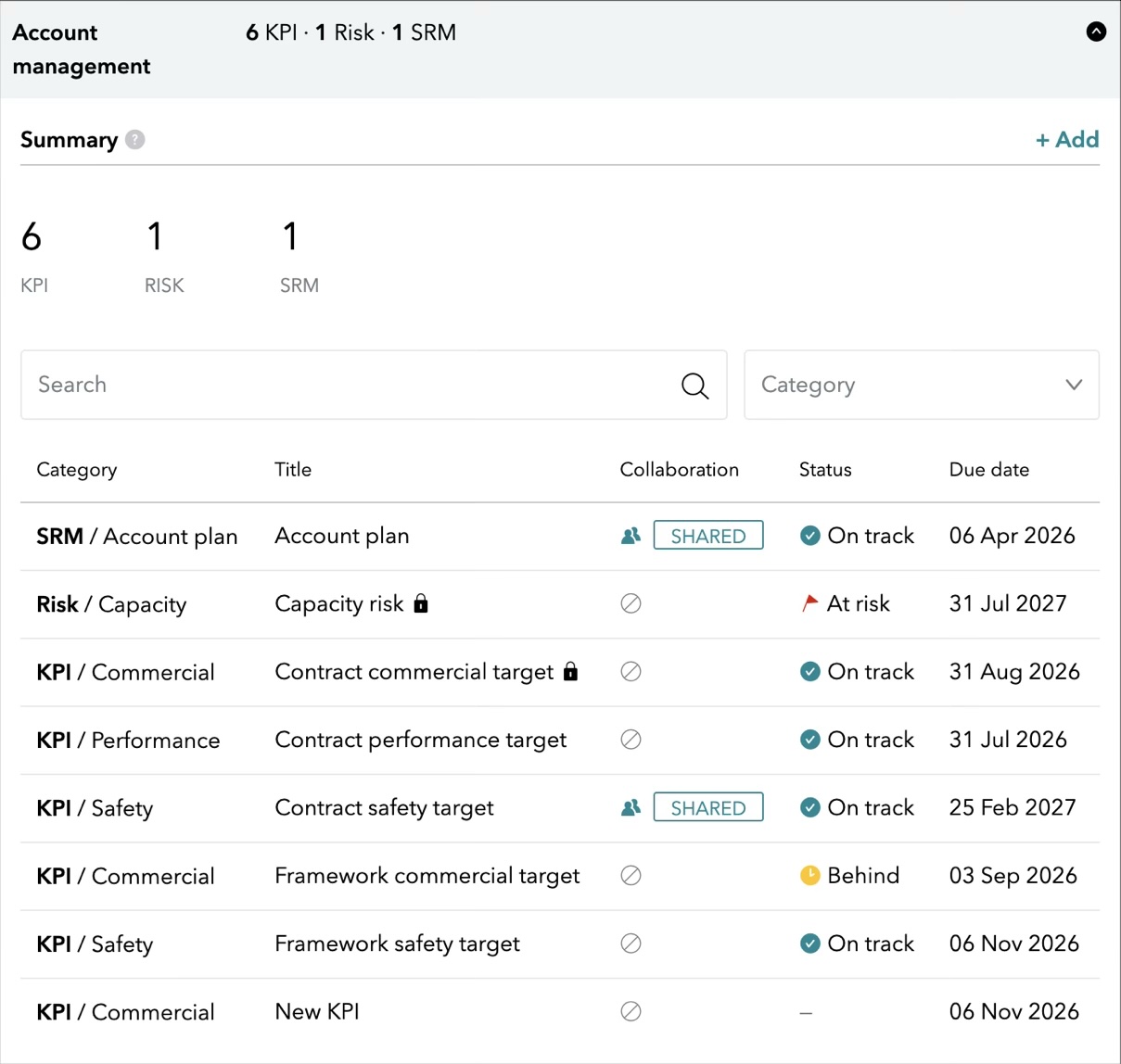
Task: Click the lock icon beside Capacity risk
Action: pos(421,603)
